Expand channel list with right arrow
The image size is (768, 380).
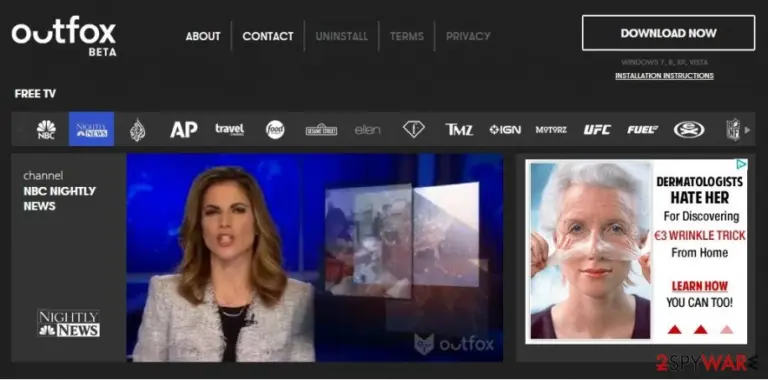point(747,130)
